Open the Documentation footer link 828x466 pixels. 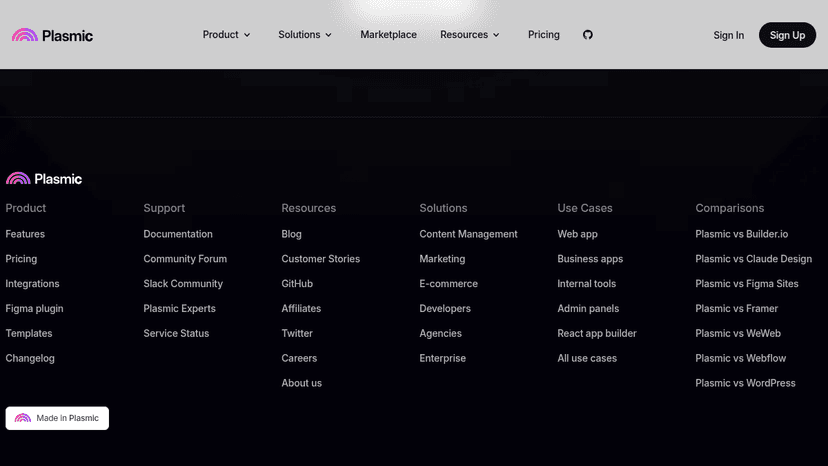[x=178, y=234]
